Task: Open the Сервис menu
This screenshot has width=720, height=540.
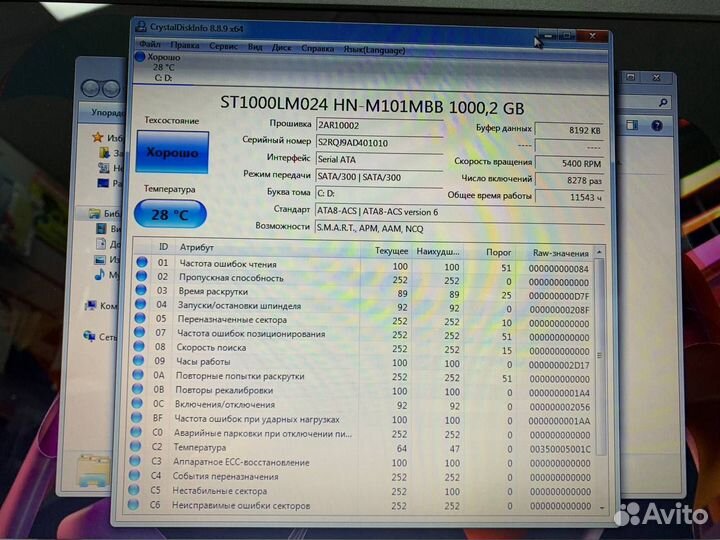Action: click(x=224, y=46)
